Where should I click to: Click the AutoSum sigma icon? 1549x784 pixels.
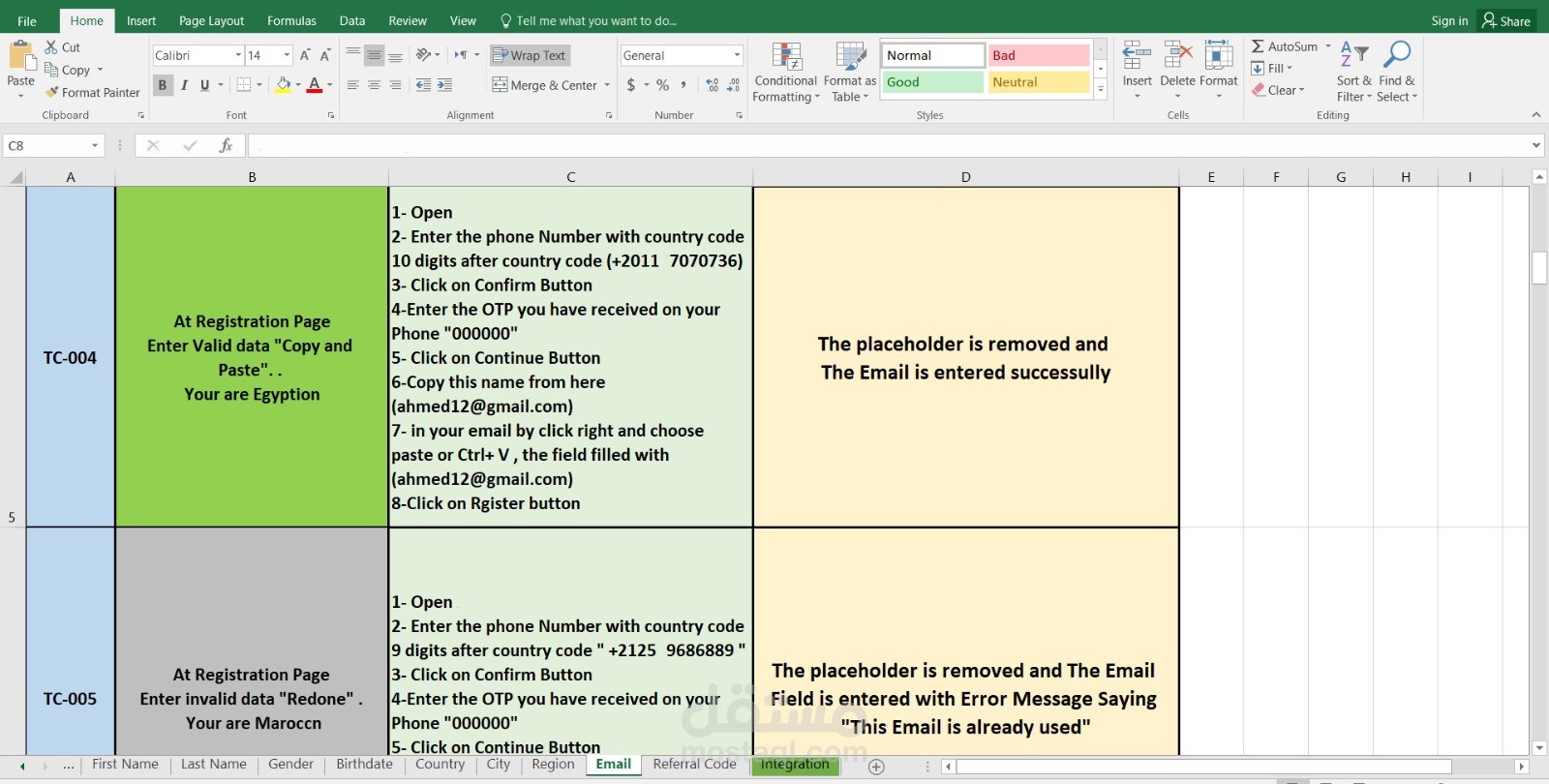click(1258, 46)
